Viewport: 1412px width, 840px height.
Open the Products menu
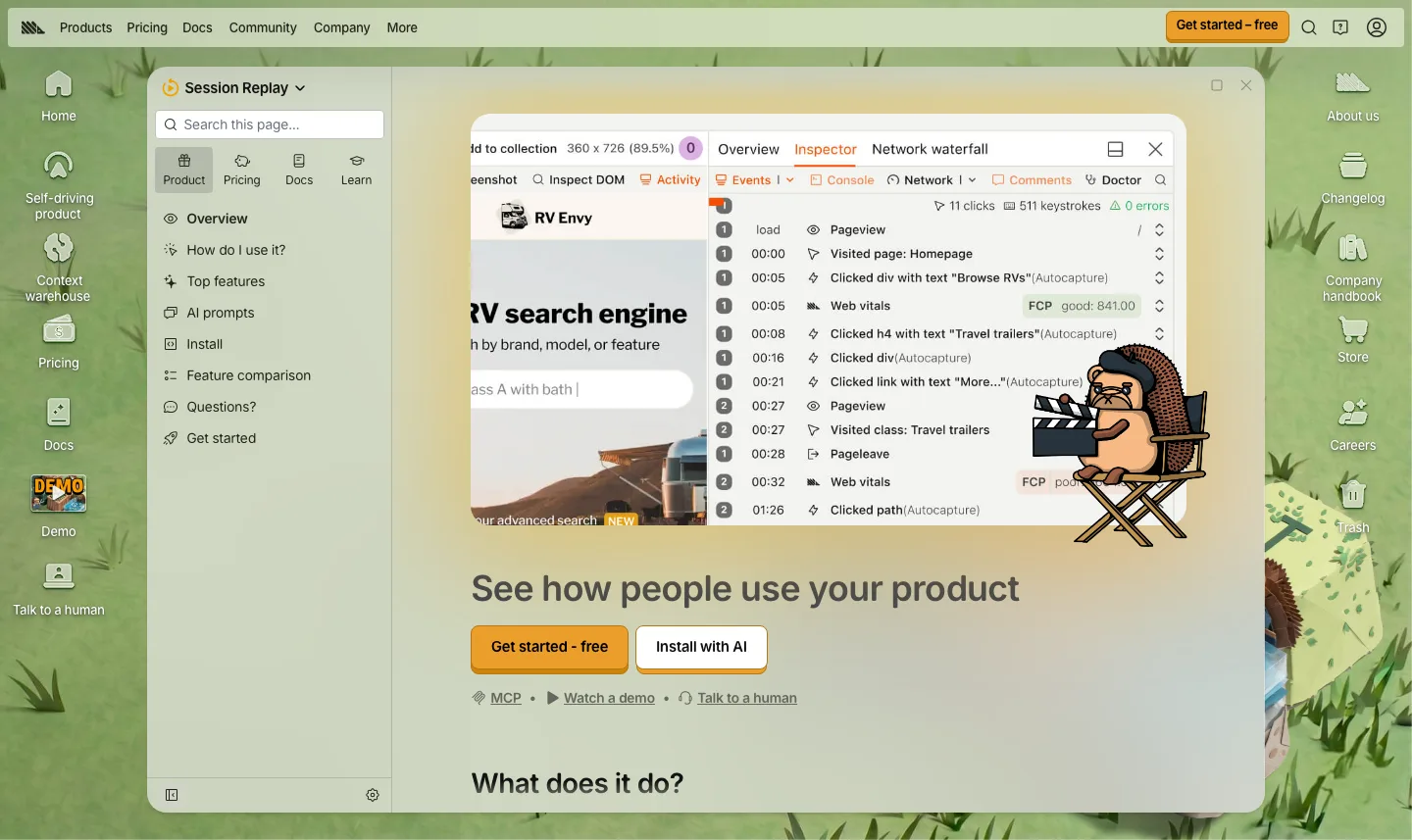click(x=86, y=27)
